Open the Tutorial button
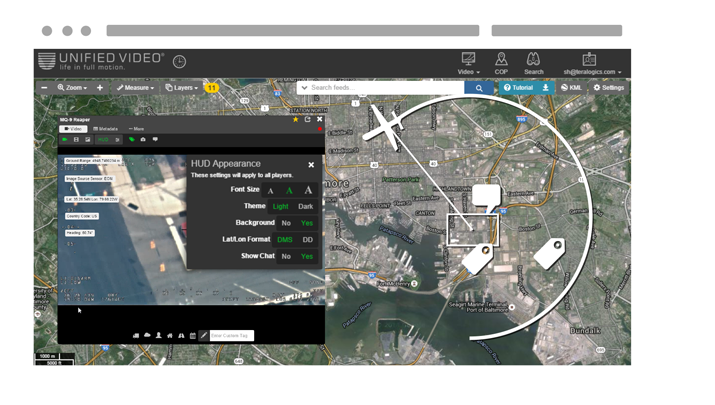Screen dimensions: 715x405 (518, 88)
